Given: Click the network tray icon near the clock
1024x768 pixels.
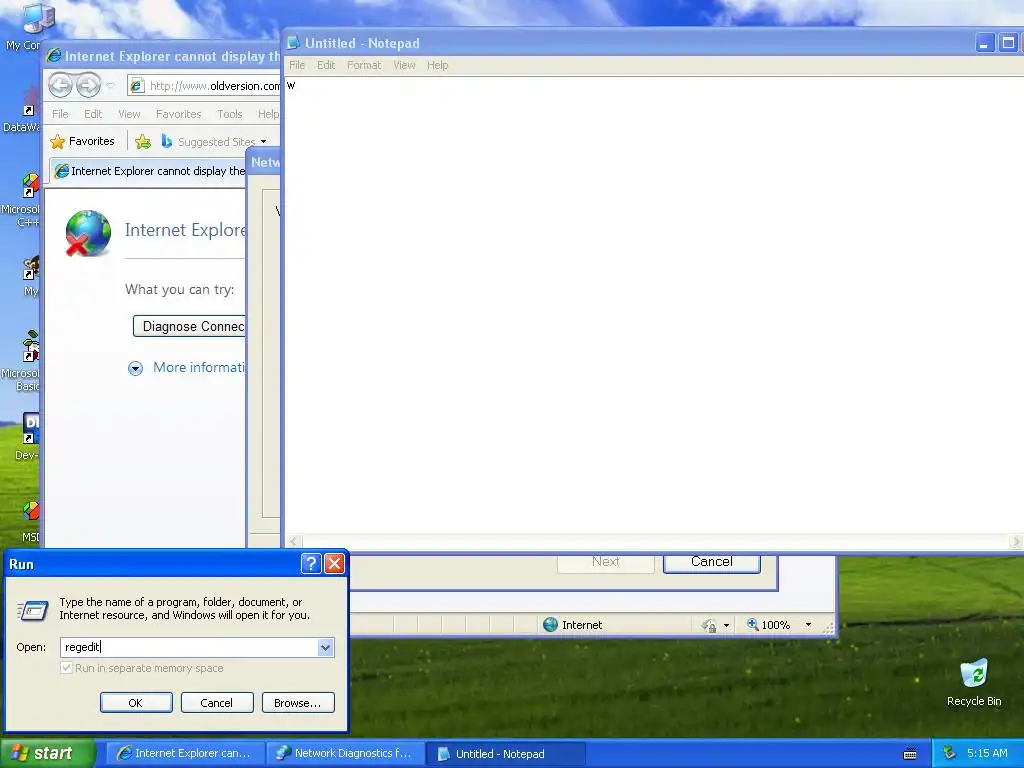Looking at the screenshot, I should pyautogui.click(x=950, y=753).
